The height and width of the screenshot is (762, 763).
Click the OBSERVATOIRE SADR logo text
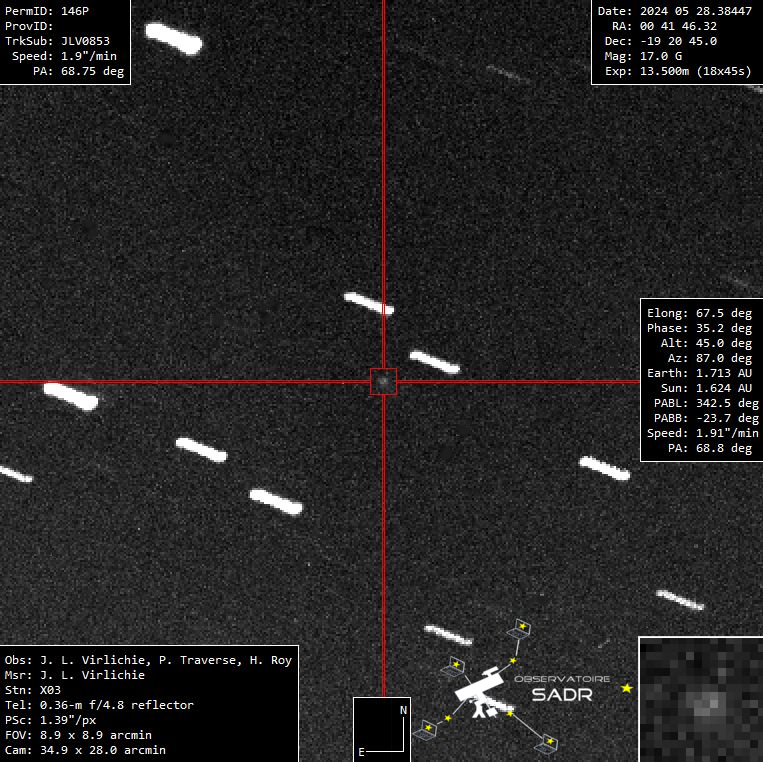tap(562, 689)
